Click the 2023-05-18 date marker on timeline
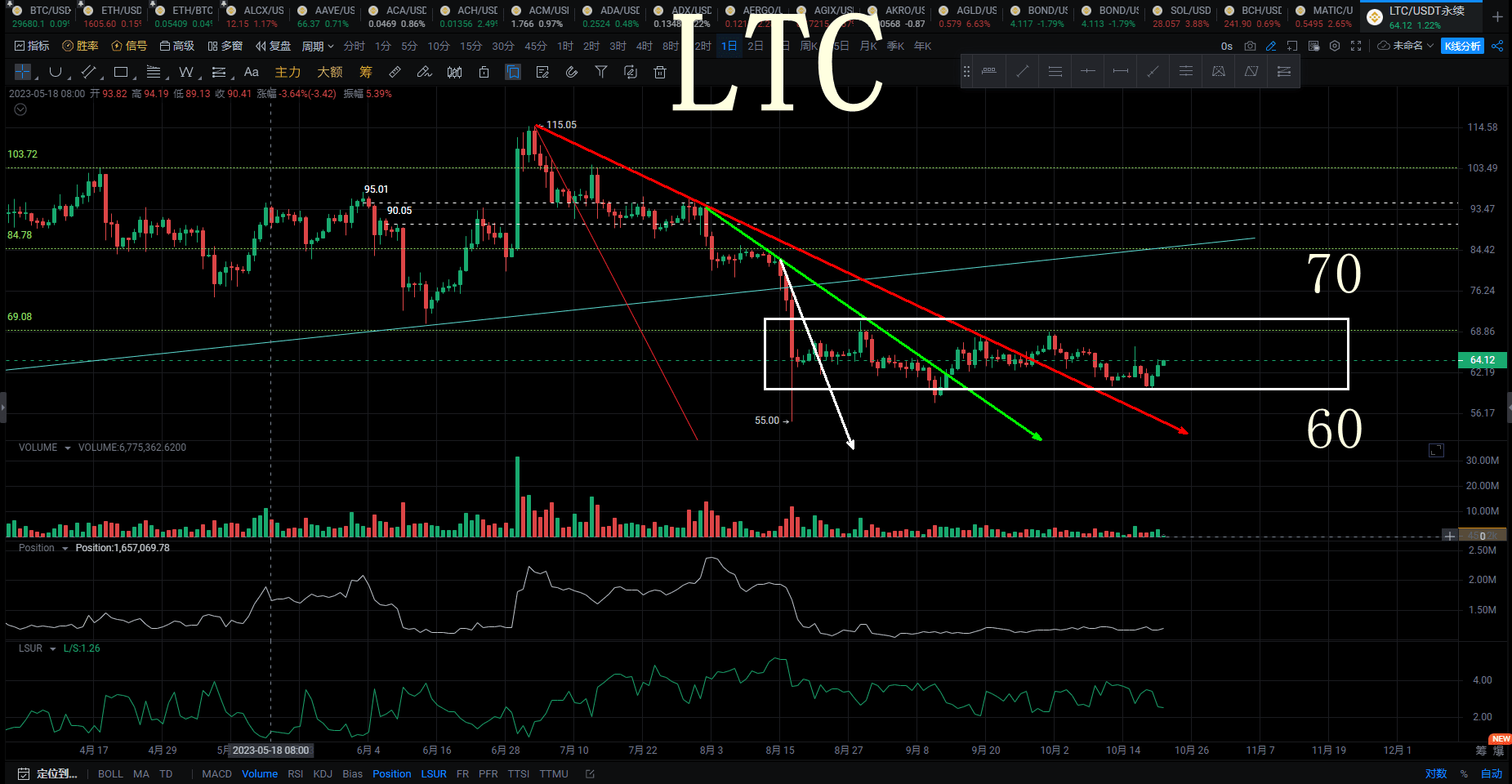Screen dimensions: 1512x784 [x=270, y=750]
